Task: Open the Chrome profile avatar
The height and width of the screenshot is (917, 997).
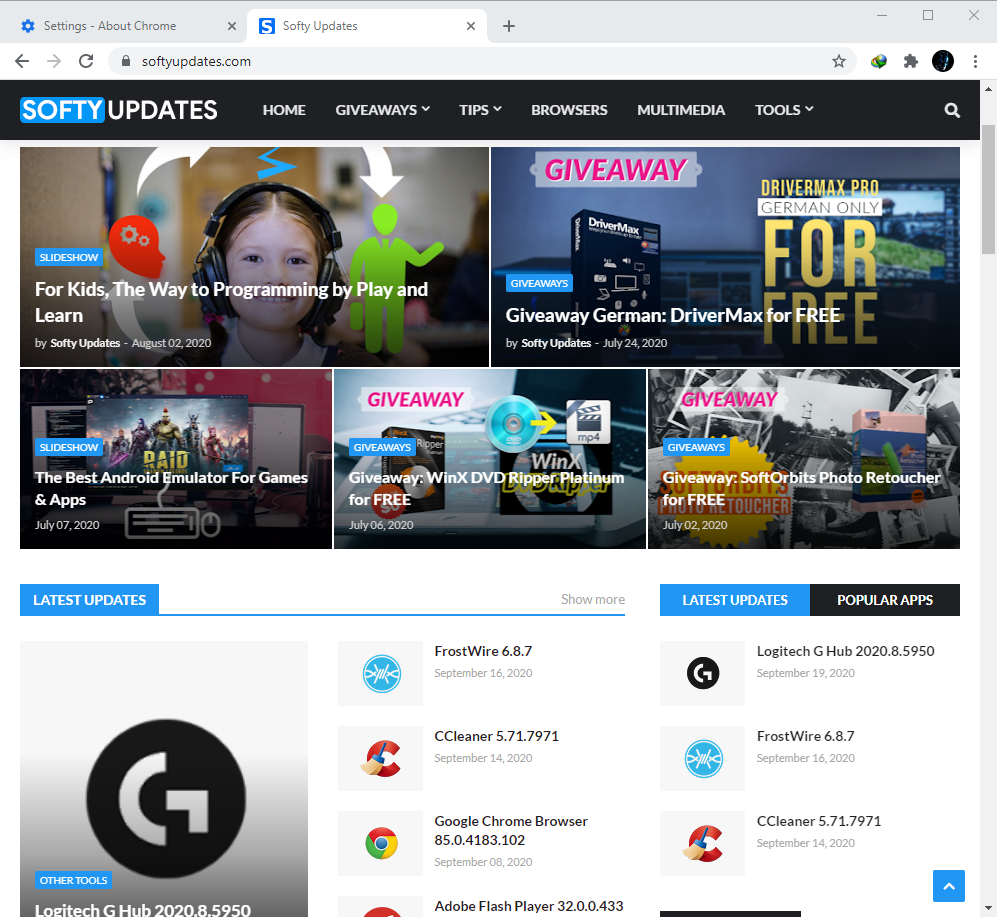Action: (x=942, y=61)
